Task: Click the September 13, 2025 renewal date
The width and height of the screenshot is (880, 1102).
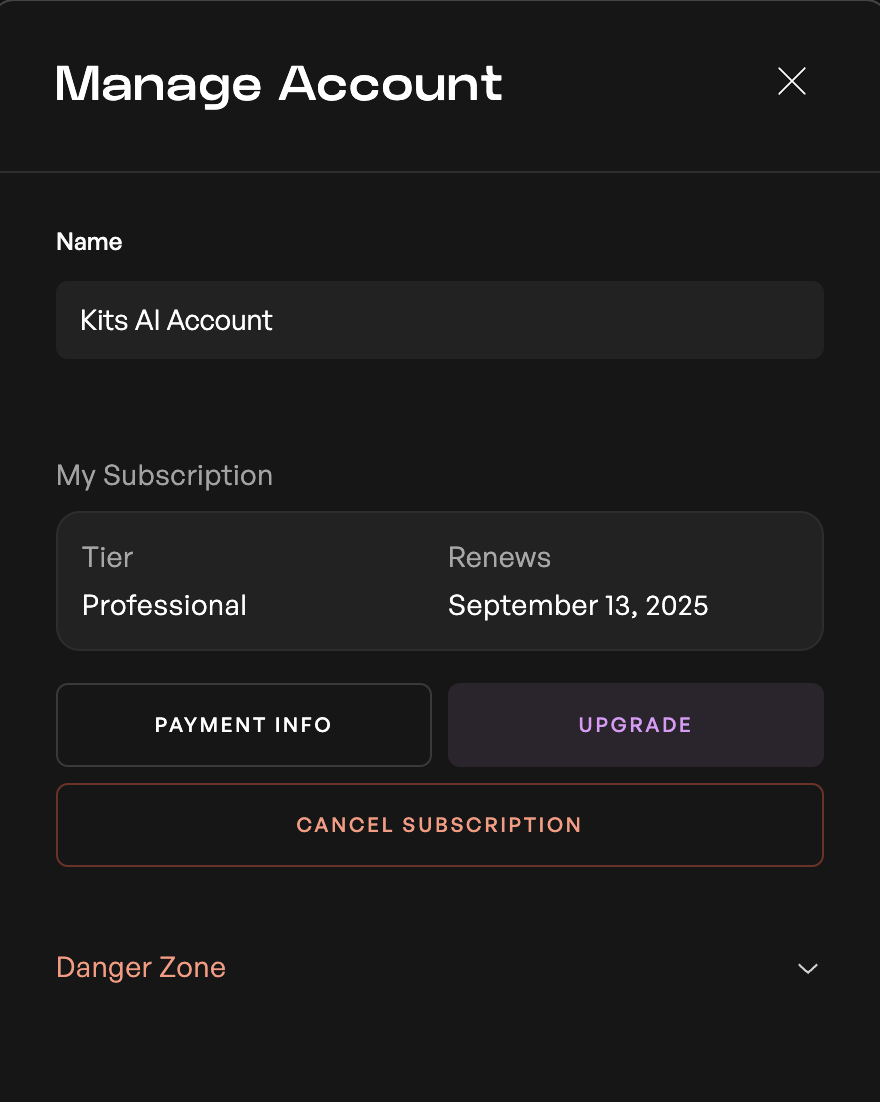Action: click(578, 605)
